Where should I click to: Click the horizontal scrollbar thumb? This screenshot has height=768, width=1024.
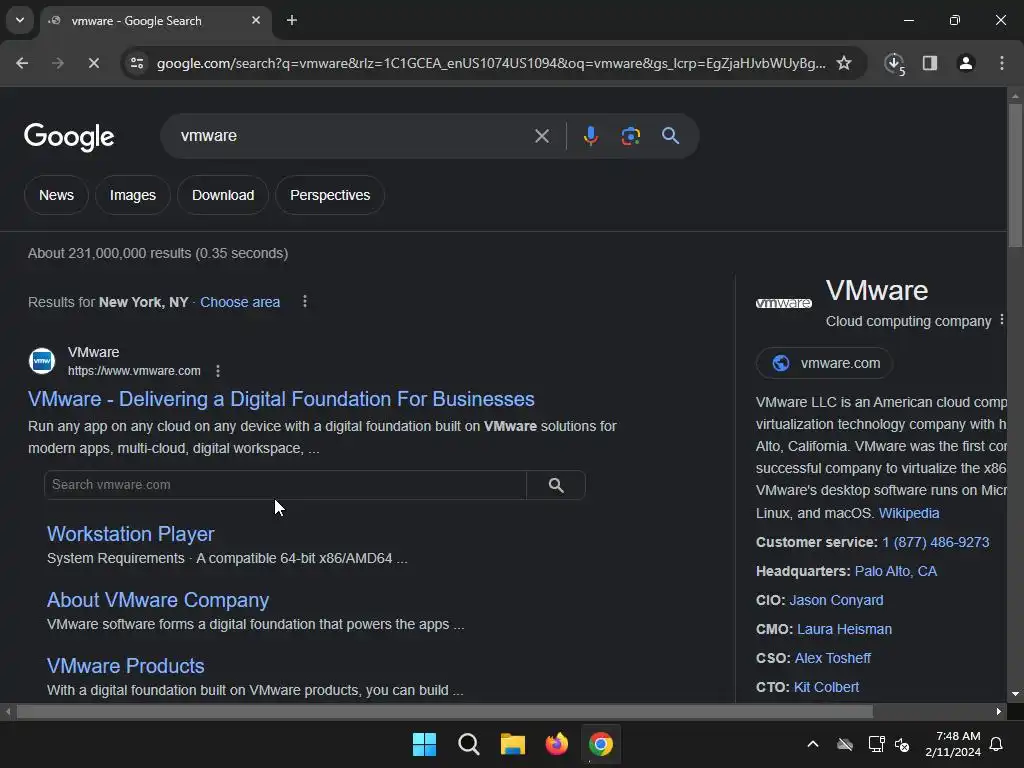point(445,711)
